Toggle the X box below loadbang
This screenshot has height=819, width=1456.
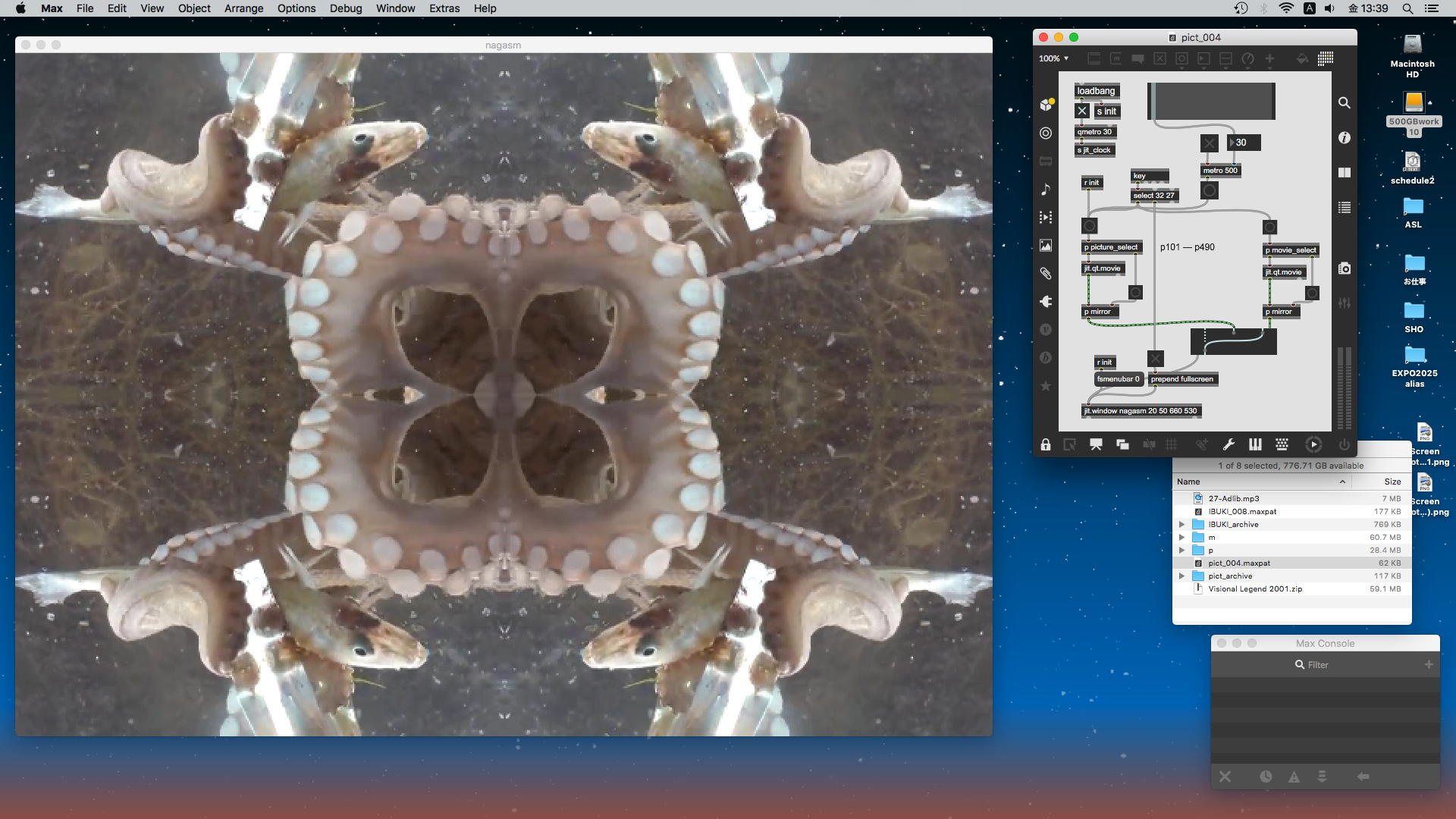pos(1082,111)
